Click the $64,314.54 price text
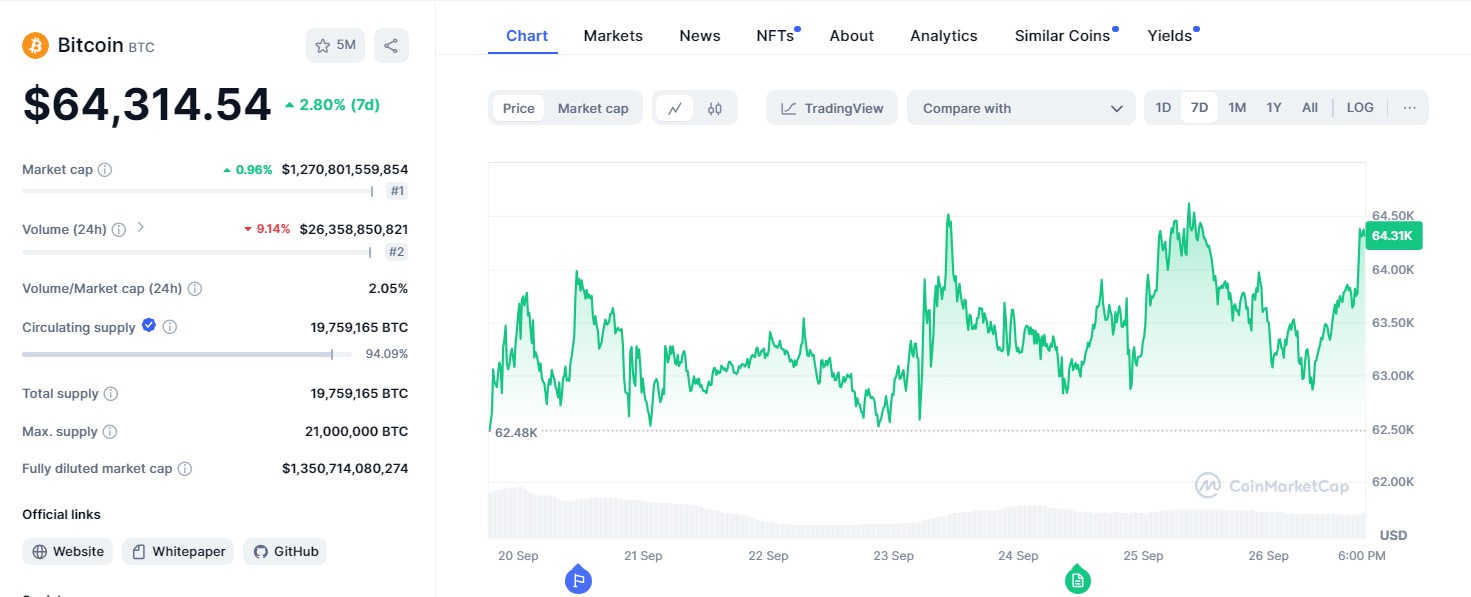This screenshot has height=597, width=1471. click(x=147, y=105)
